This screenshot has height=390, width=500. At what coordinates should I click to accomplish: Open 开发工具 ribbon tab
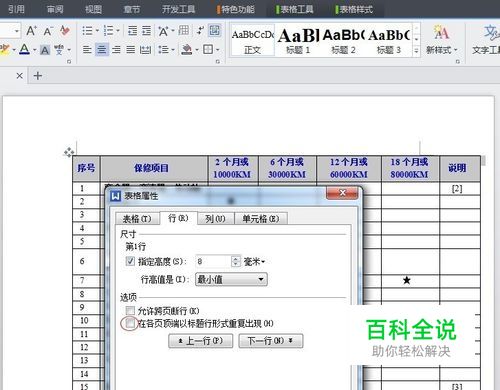tap(178, 9)
